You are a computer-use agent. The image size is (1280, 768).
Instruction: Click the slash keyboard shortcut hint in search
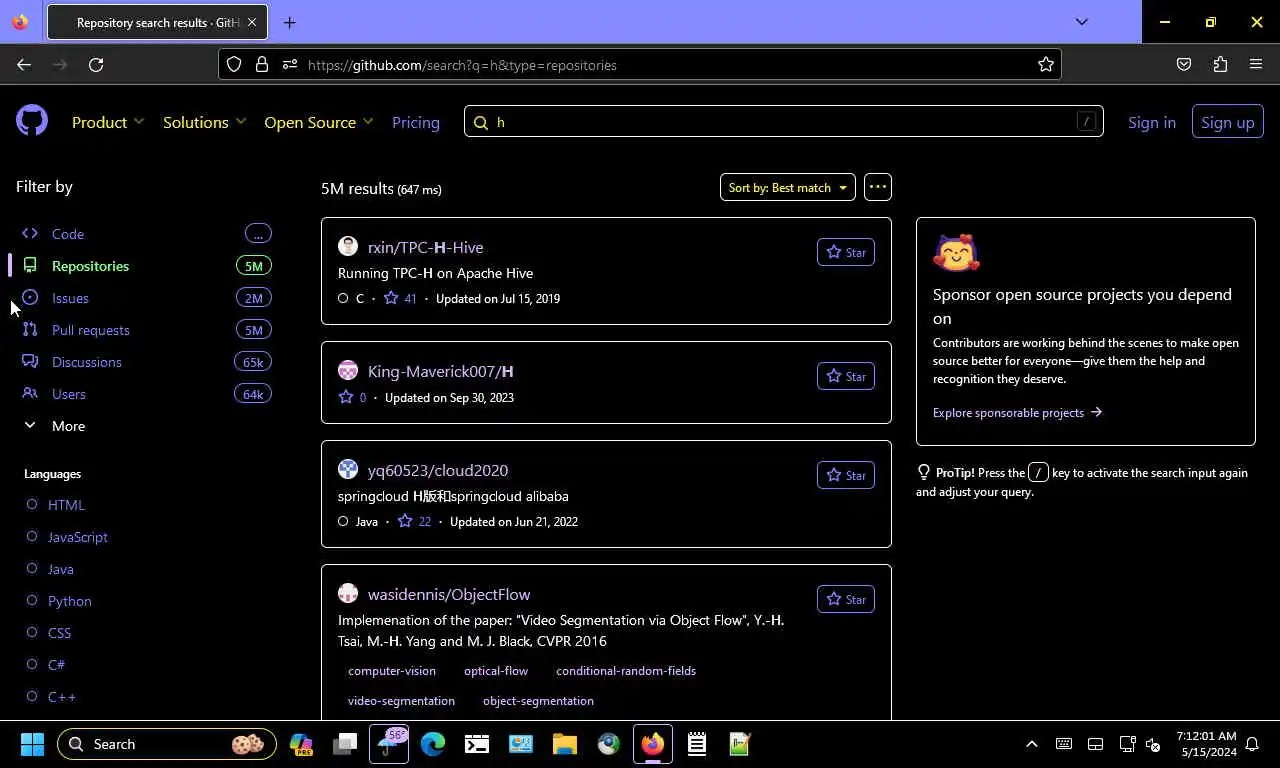(x=1086, y=121)
